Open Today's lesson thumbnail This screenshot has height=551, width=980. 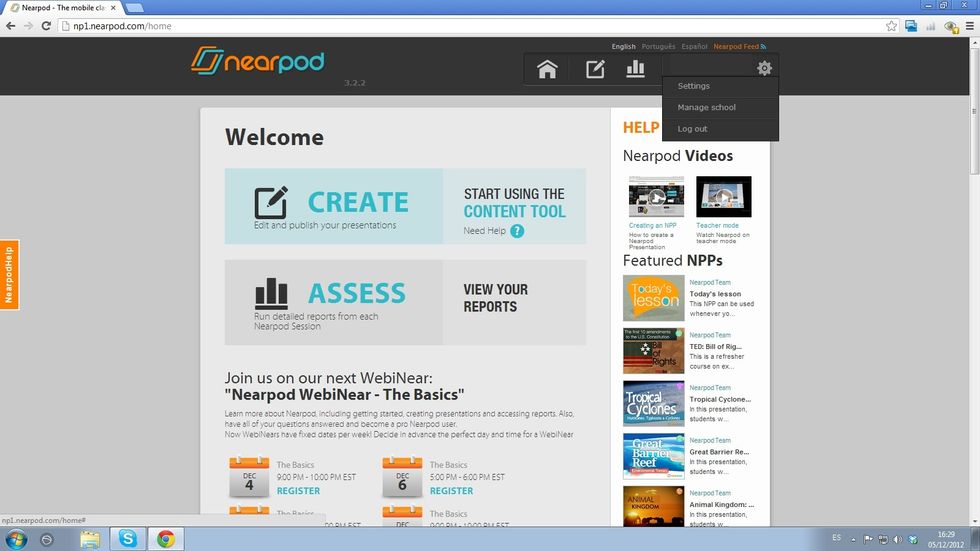click(654, 298)
